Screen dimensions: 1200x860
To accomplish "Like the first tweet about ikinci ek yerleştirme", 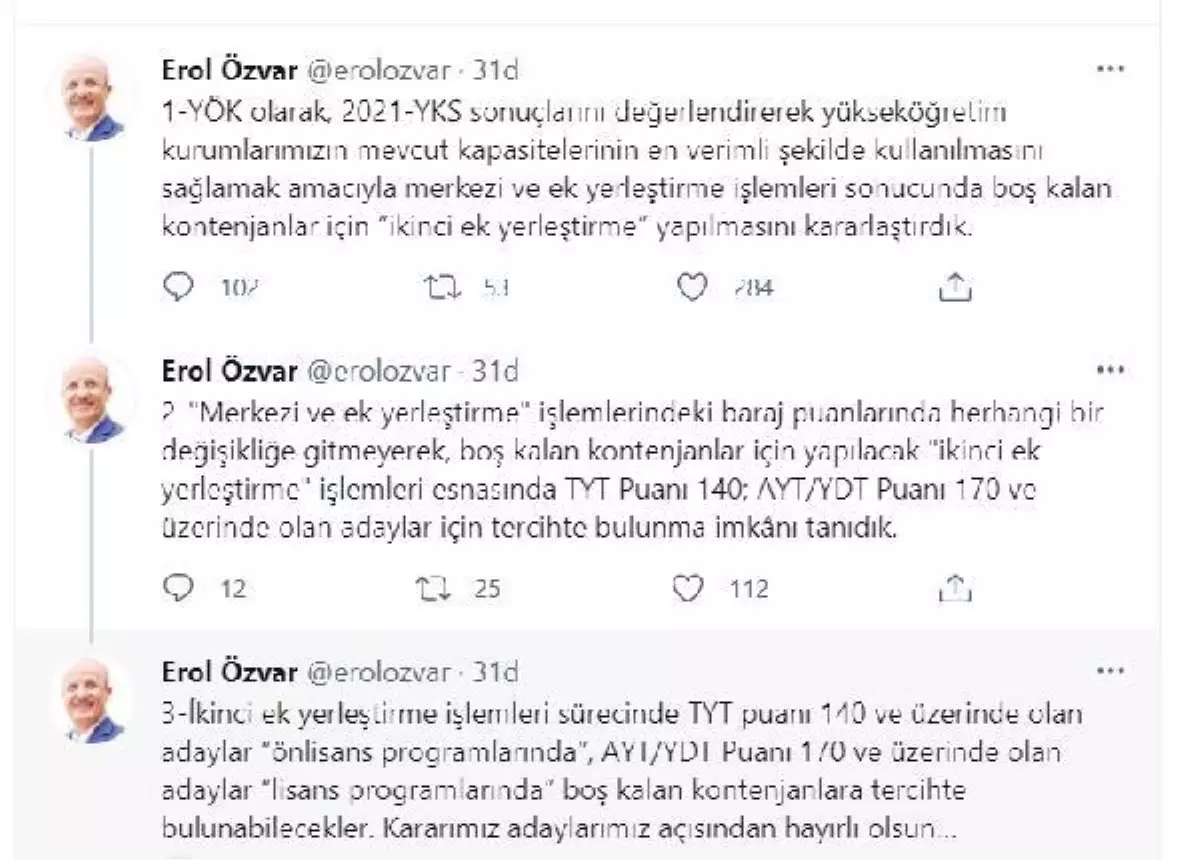I will [x=691, y=288].
